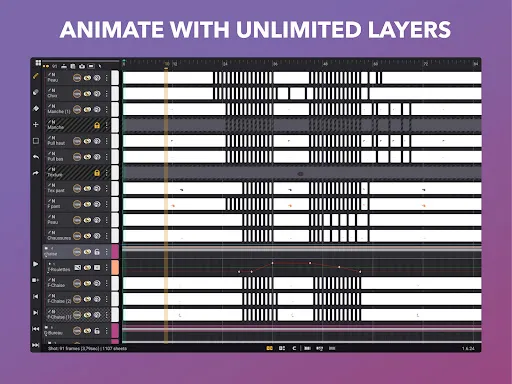
Task: Select the fill bucket tool
Action: [x=36, y=108]
